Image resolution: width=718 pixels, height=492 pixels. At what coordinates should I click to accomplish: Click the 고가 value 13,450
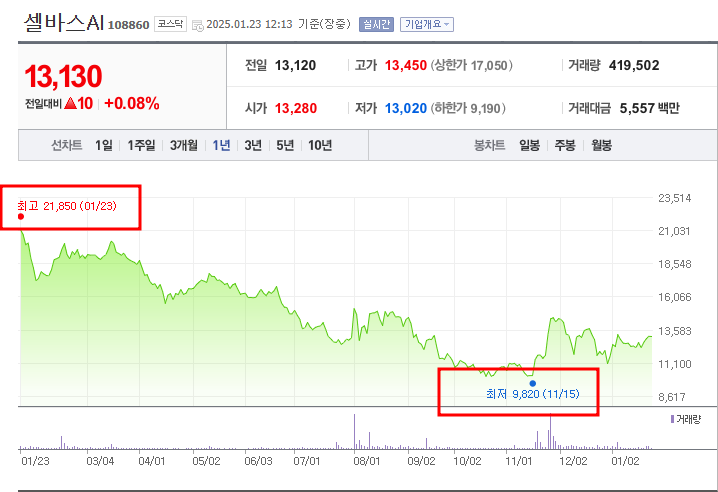406,66
